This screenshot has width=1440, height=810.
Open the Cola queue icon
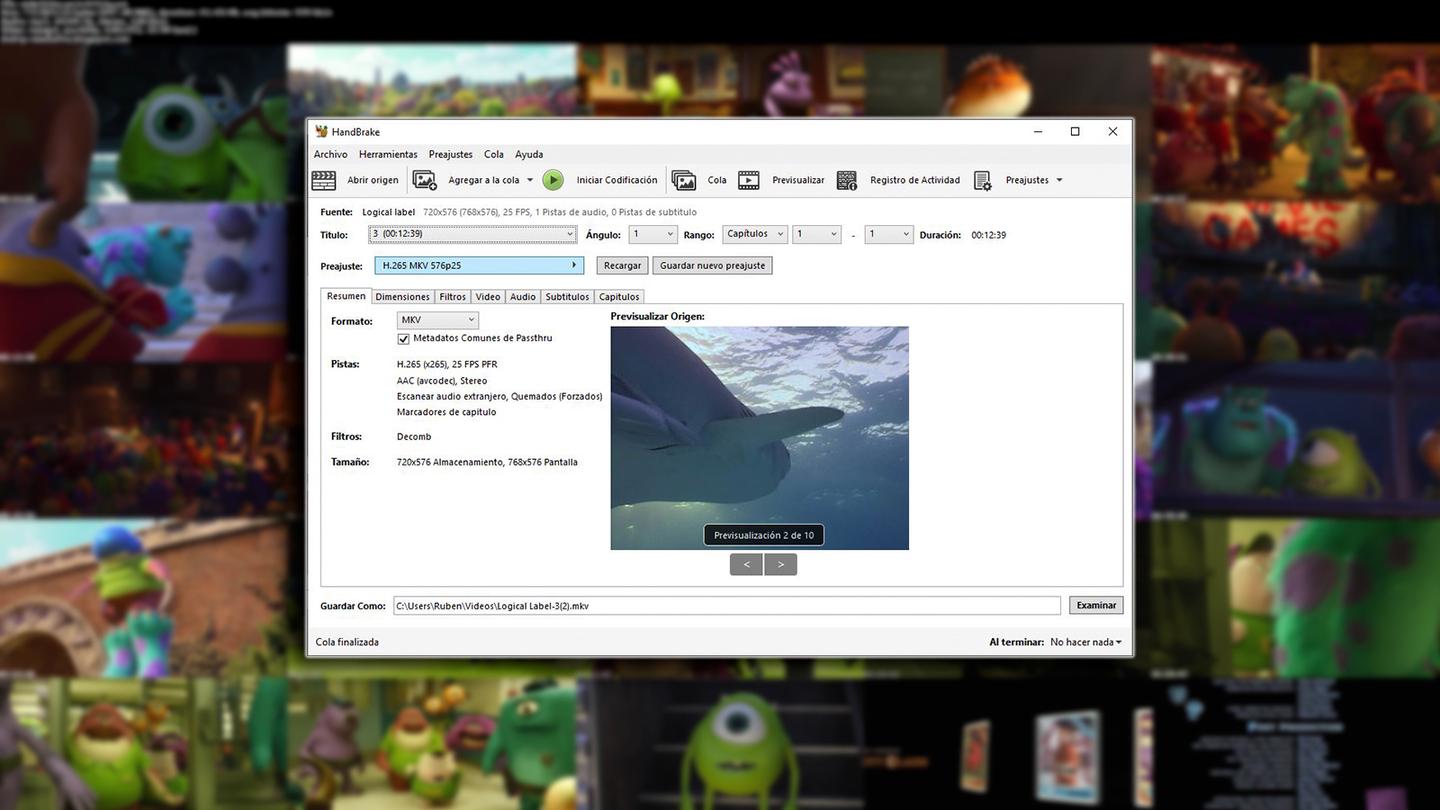point(684,181)
